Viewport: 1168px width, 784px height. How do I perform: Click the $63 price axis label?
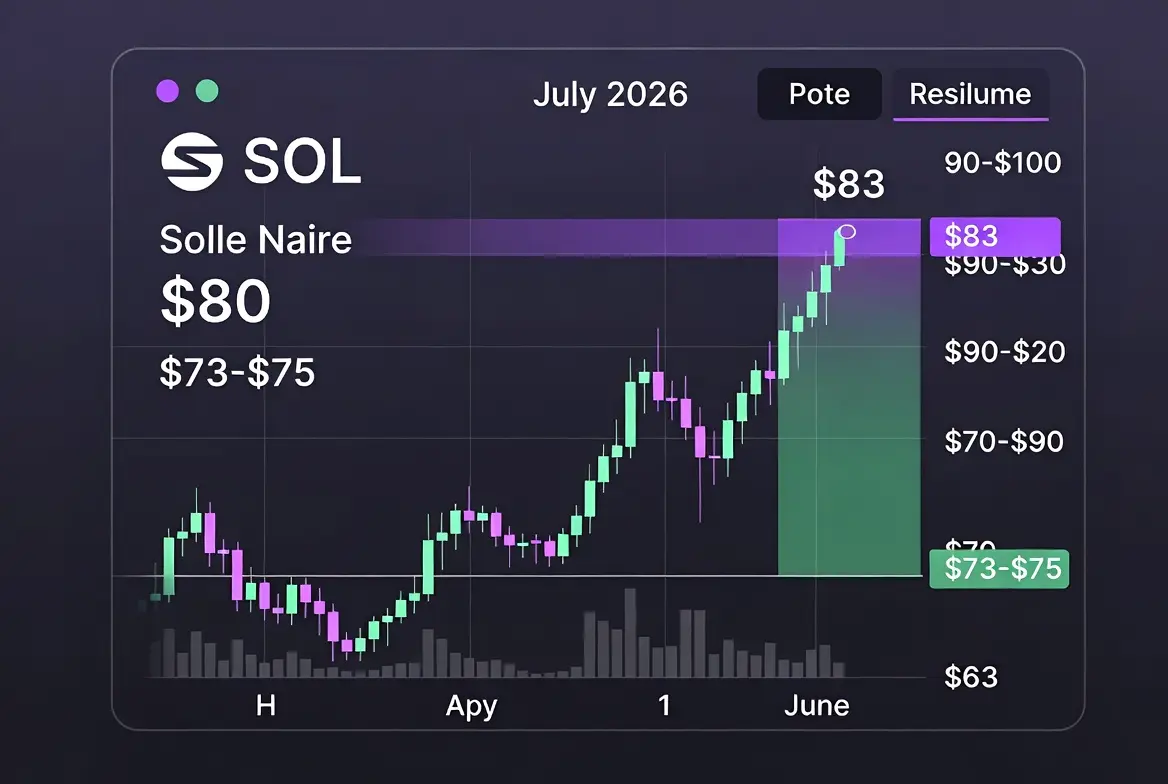pos(971,677)
